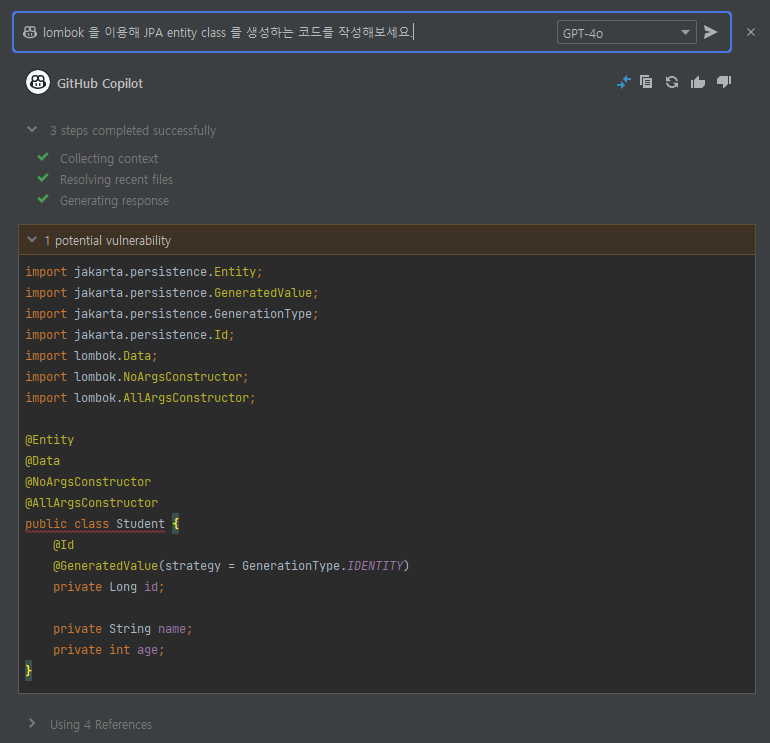Collapse the 1 potential vulnerability banner
This screenshot has height=743, width=770.
32,240
